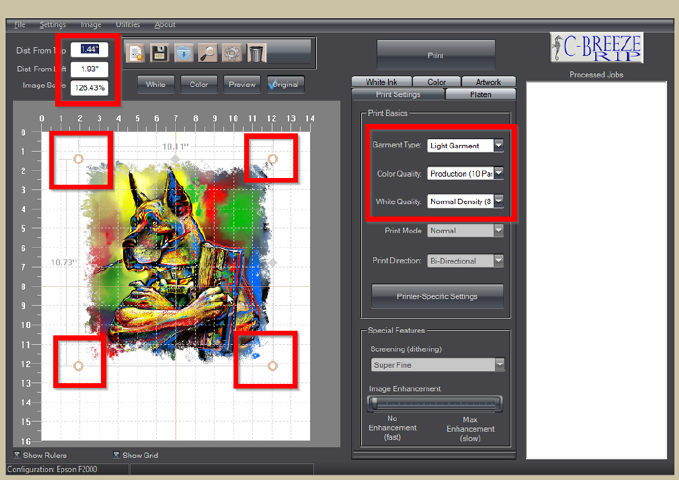
Task: Click the Preview view button
Action: (242, 84)
